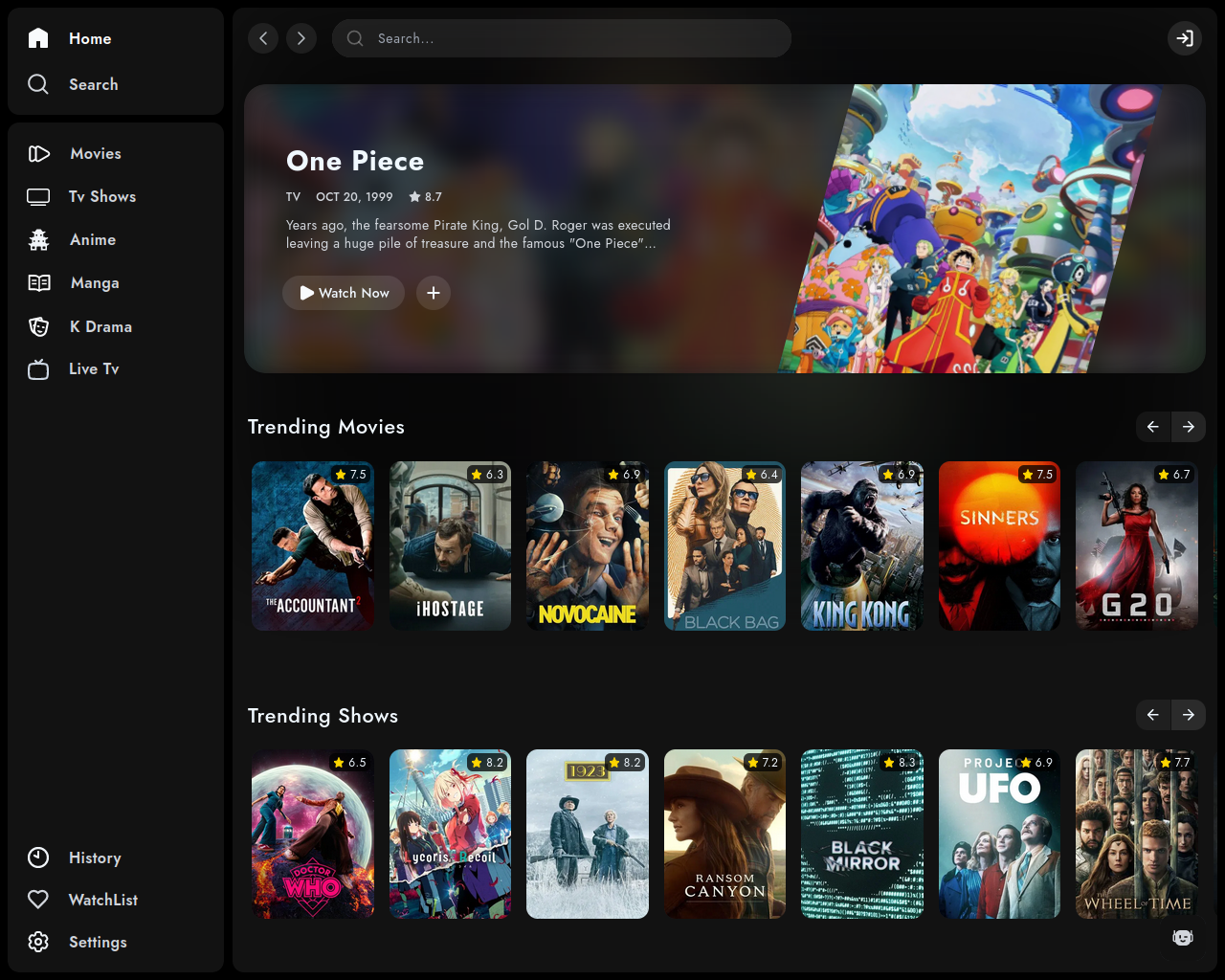The image size is (1225, 980).
Task: Open the Settings page
Action: (98, 942)
